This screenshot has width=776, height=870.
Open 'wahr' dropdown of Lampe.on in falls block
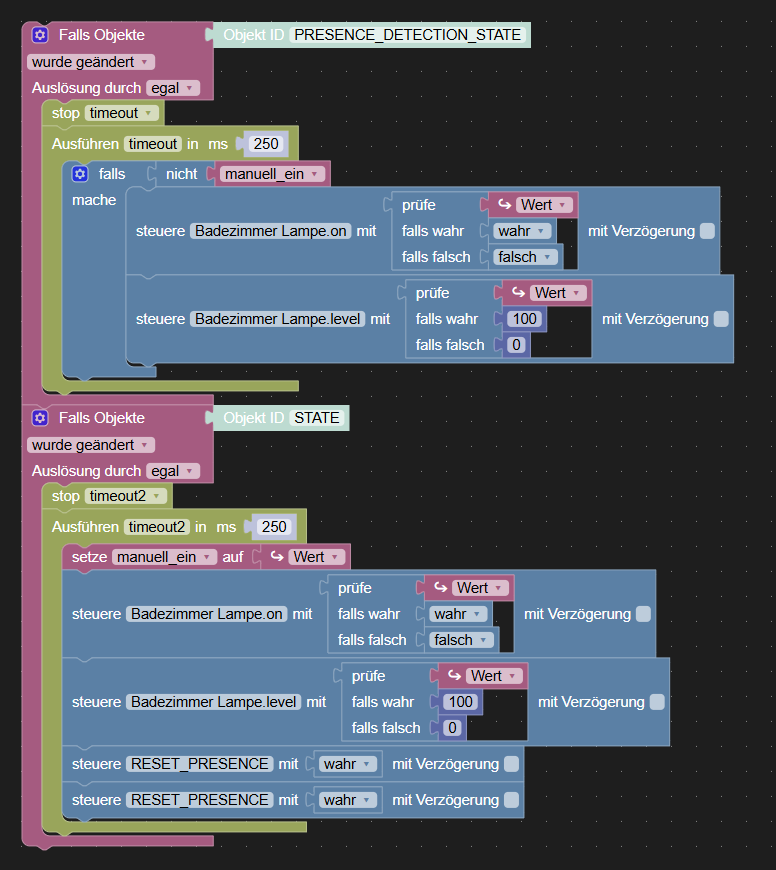coord(522,231)
